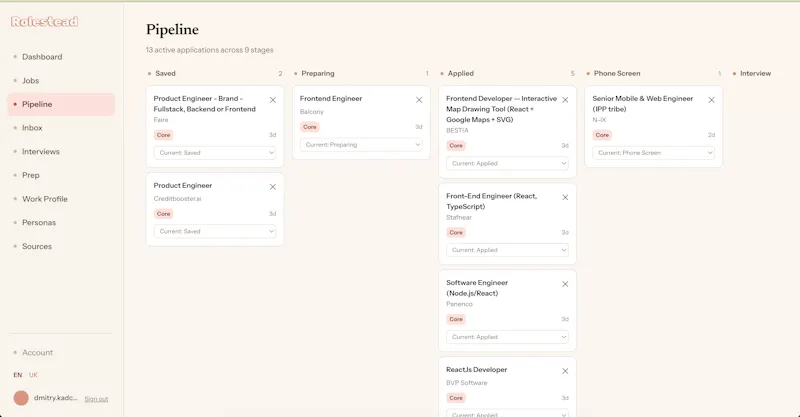800x417 pixels.
Task: Click the Phone Screen column header
Action: click(x=617, y=73)
